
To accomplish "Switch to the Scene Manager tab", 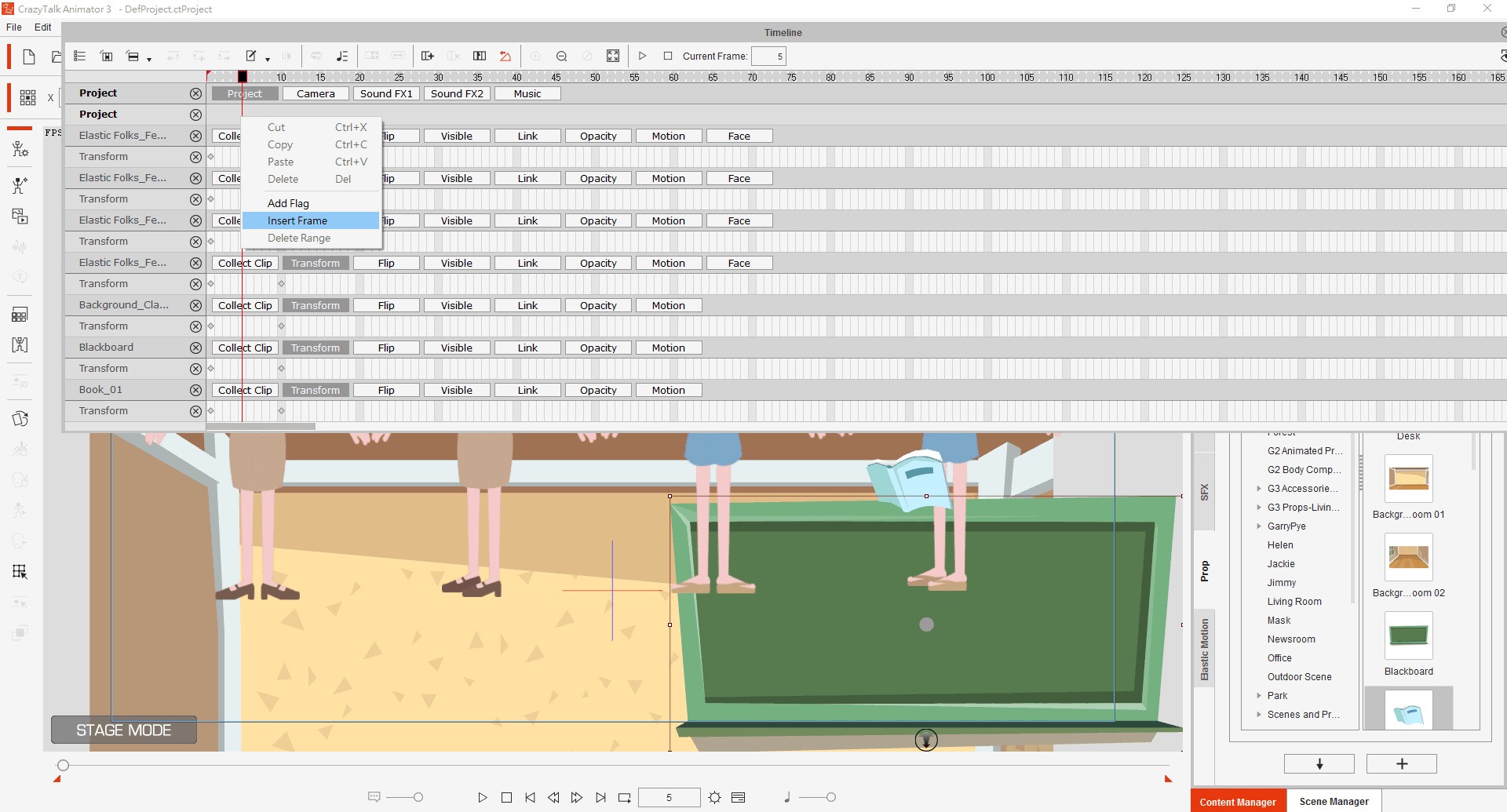I will tap(1334, 801).
